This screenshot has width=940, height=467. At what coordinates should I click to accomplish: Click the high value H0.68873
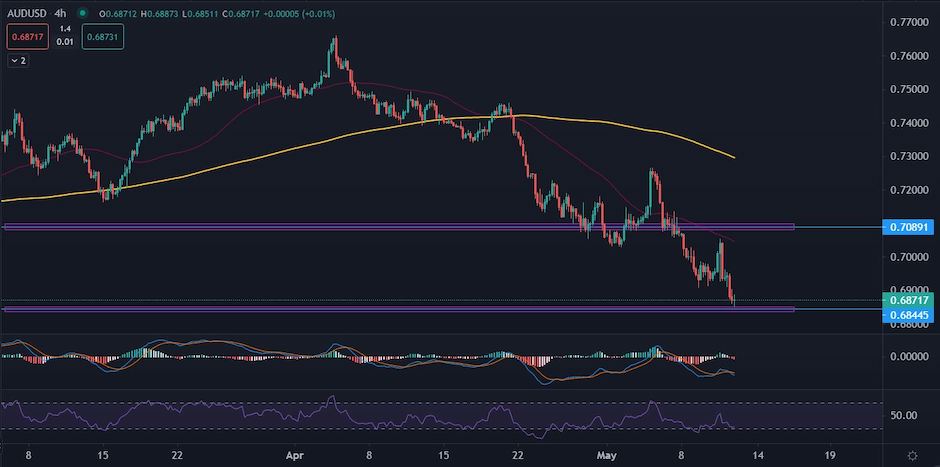click(x=159, y=13)
